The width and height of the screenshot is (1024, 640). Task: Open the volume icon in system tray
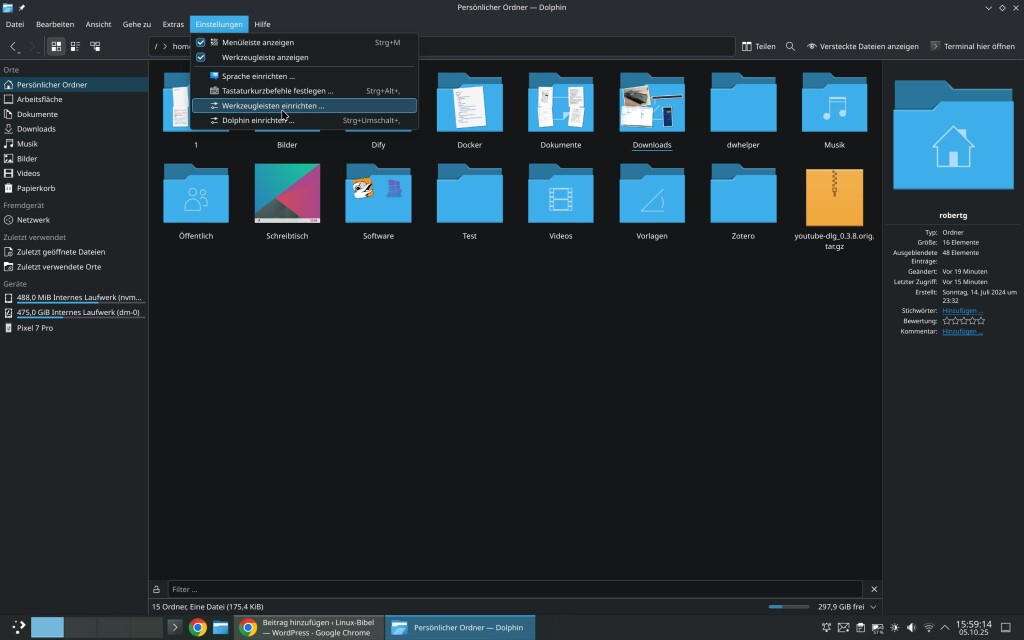[x=911, y=628]
